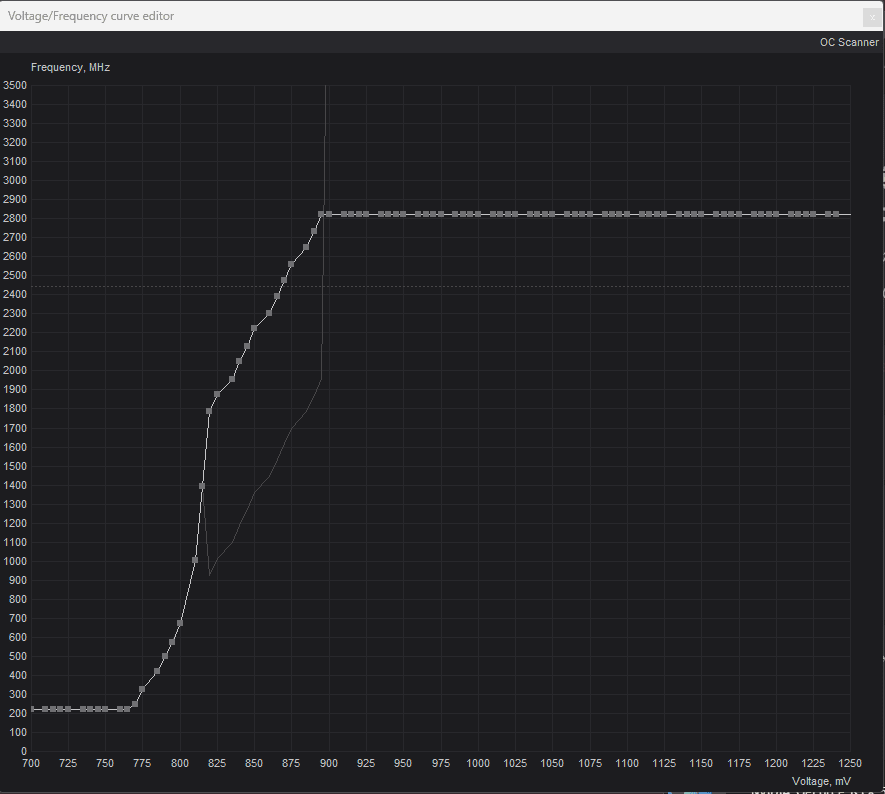885x794 pixels.
Task: Select the curve point at 885 mV near 2650 MHz
Action: coord(306,247)
